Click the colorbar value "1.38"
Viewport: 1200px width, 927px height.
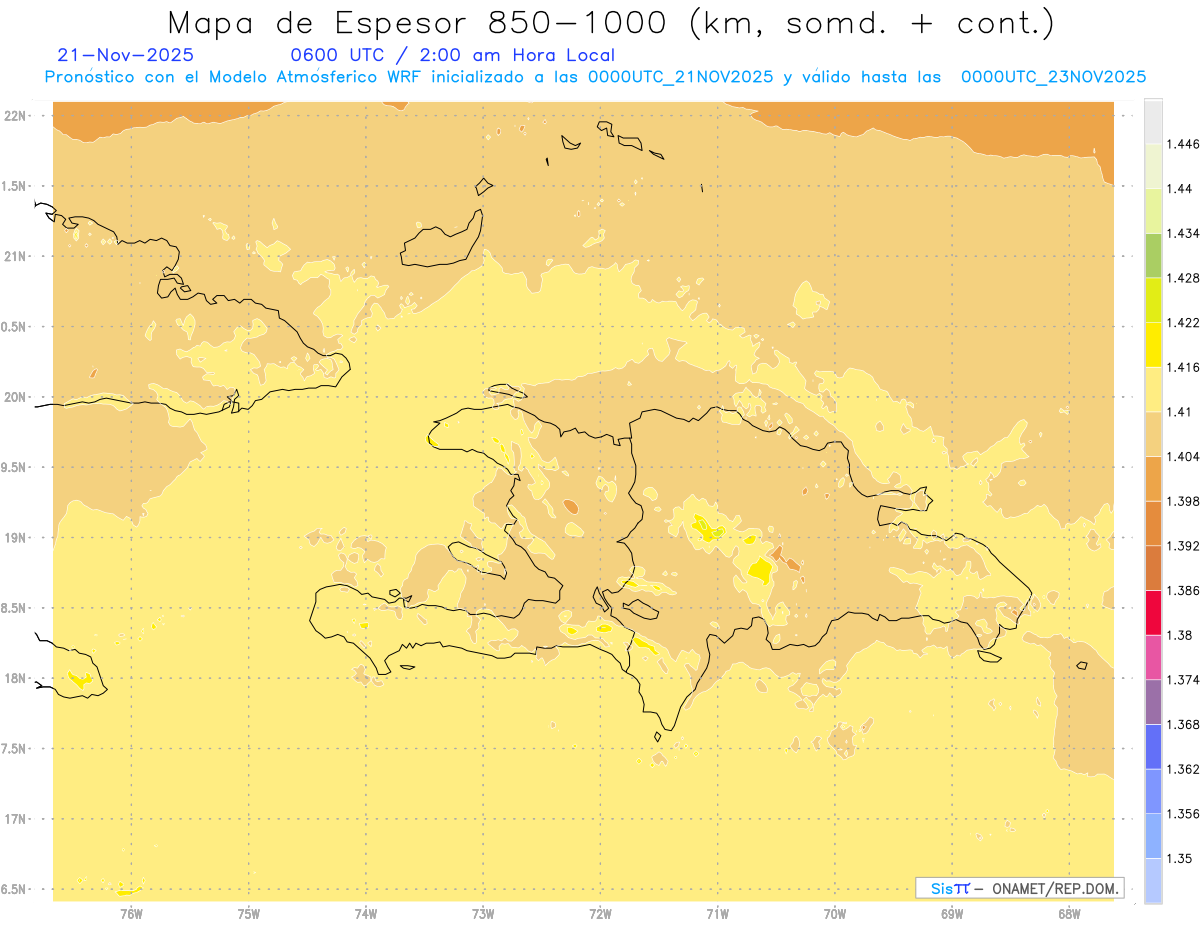tap(1179, 635)
